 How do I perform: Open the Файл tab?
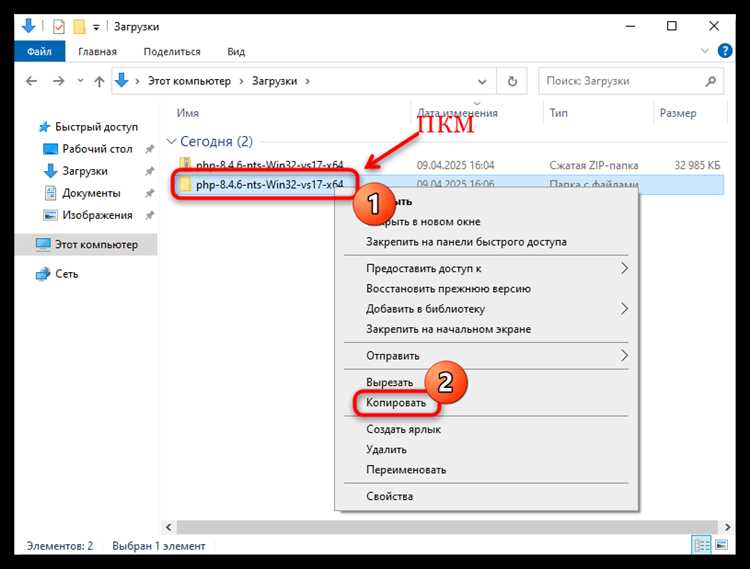(x=39, y=51)
